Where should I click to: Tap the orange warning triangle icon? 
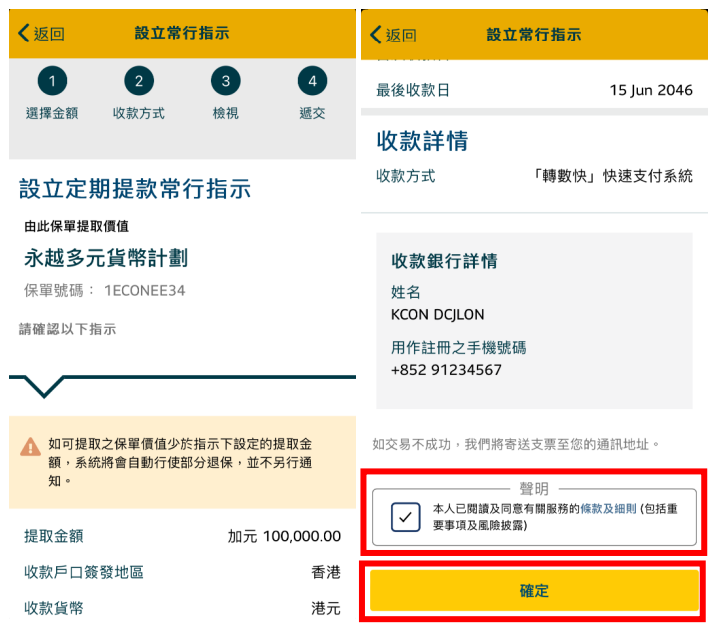tap(31, 447)
